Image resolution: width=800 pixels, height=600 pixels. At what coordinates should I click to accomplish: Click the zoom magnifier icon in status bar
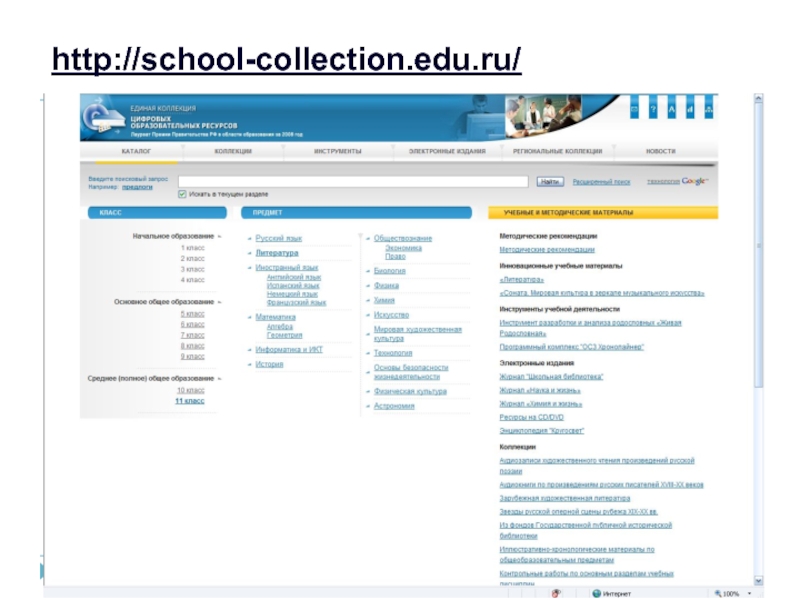(x=718, y=593)
